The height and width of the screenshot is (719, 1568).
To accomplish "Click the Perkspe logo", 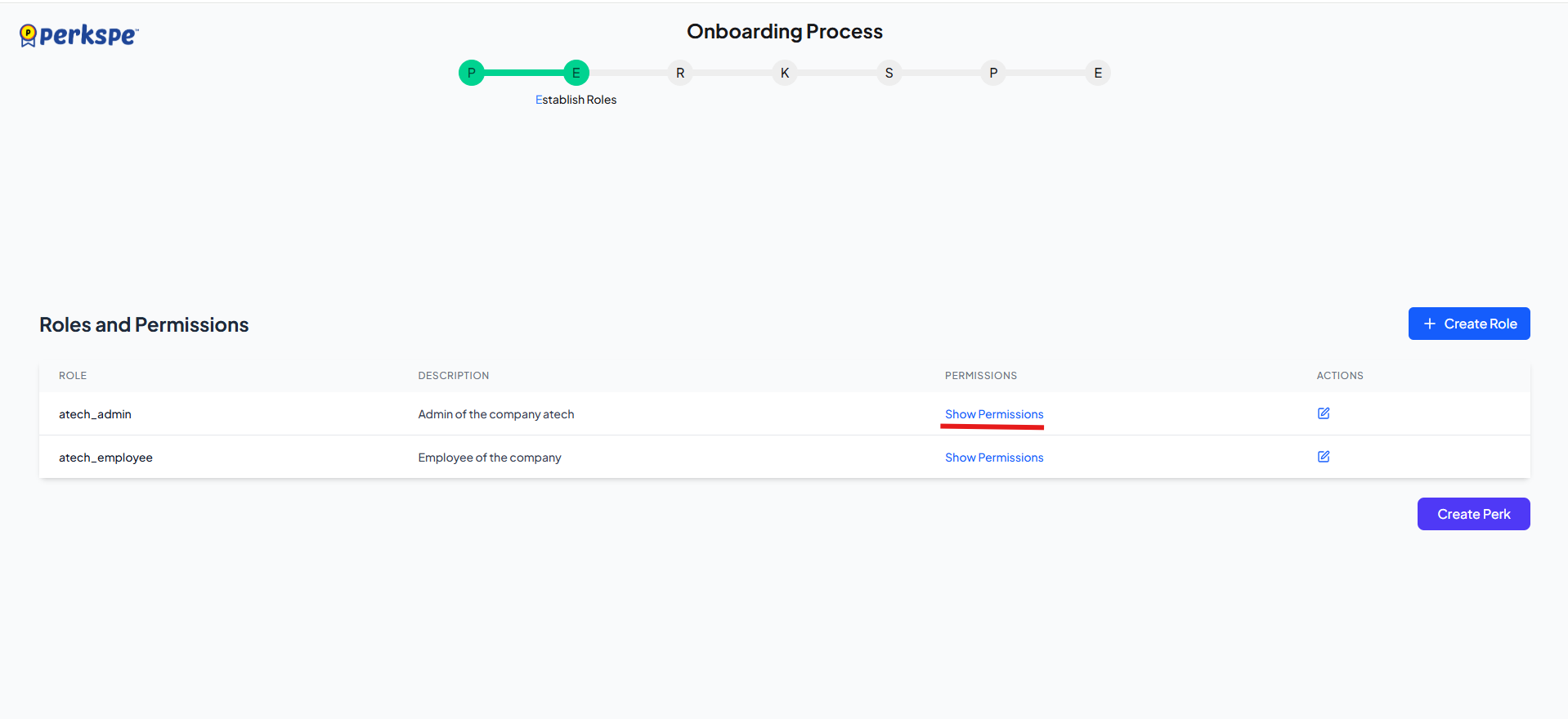I will [x=79, y=35].
